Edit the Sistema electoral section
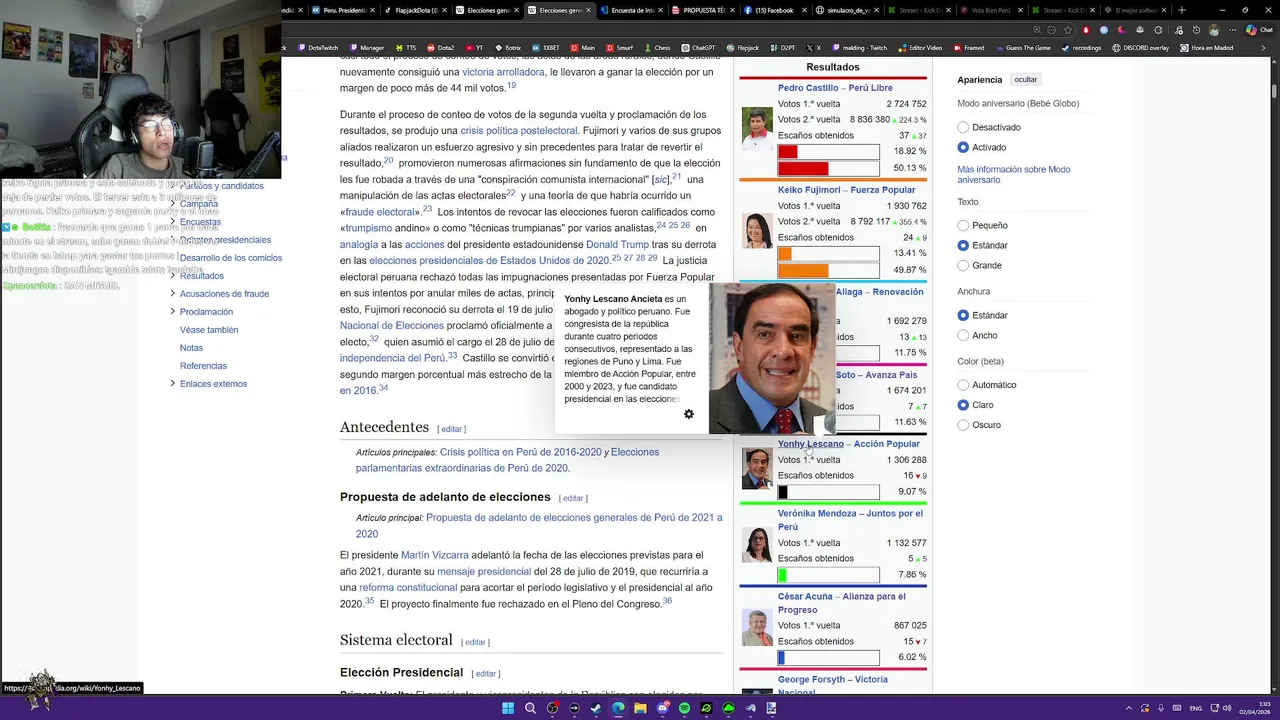The height and width of the screenshot is (720, 1280). pyautogui.click(x=475, y=642)
